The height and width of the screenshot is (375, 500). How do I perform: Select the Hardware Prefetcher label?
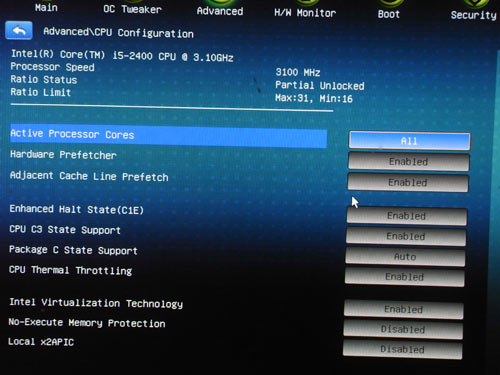tap(63, 155)
